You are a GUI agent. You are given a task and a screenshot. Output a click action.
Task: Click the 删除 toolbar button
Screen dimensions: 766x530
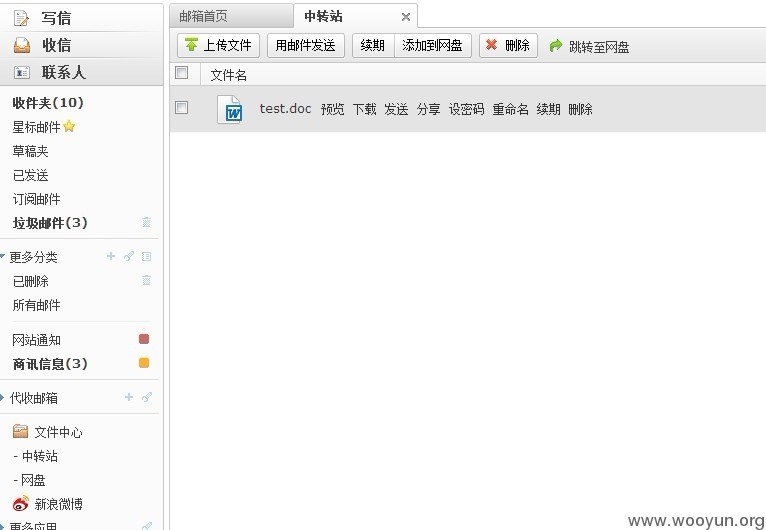(x=509, y=45)
